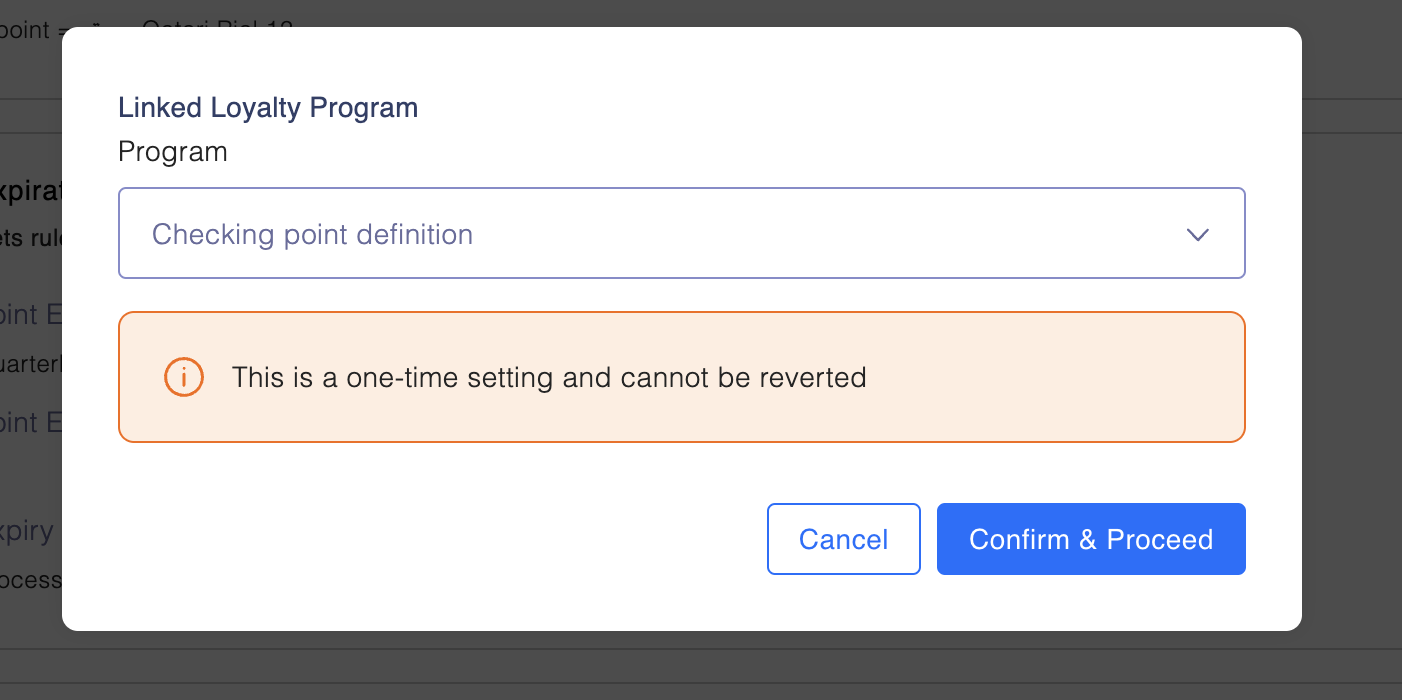Click the "oint E" label below "uarterl"
The width and height of the screenshot is (1402, 700).
coord(30,422)
